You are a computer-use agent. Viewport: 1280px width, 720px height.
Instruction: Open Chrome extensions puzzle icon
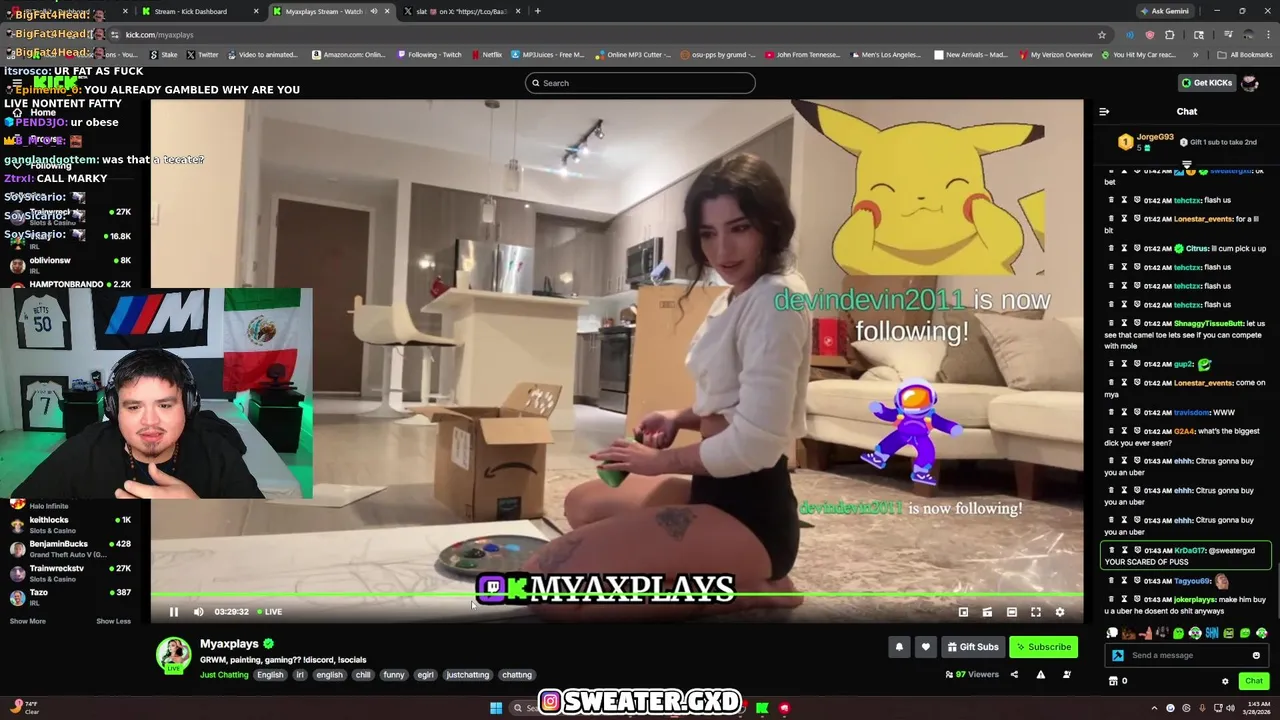[x=1169, y=35]
